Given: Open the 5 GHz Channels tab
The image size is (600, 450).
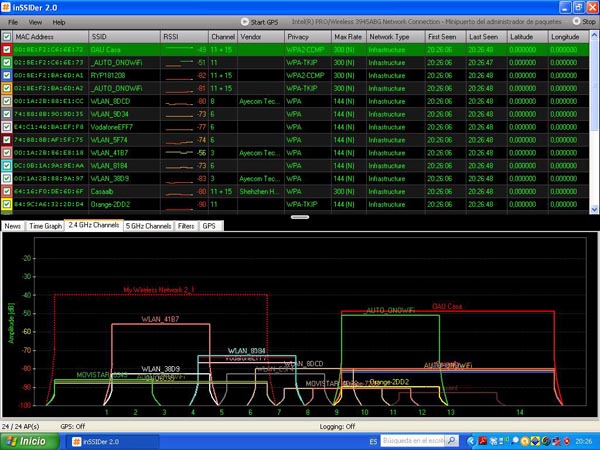Looking at the screenshot, I should 148,226.
